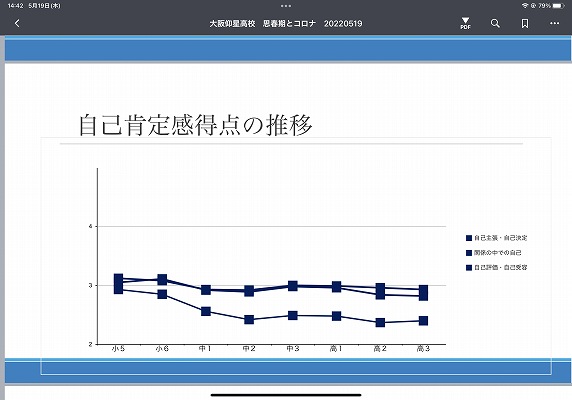Bookmark this page with the bookmark icon
The image size is (572, 400).
(525, 23)
